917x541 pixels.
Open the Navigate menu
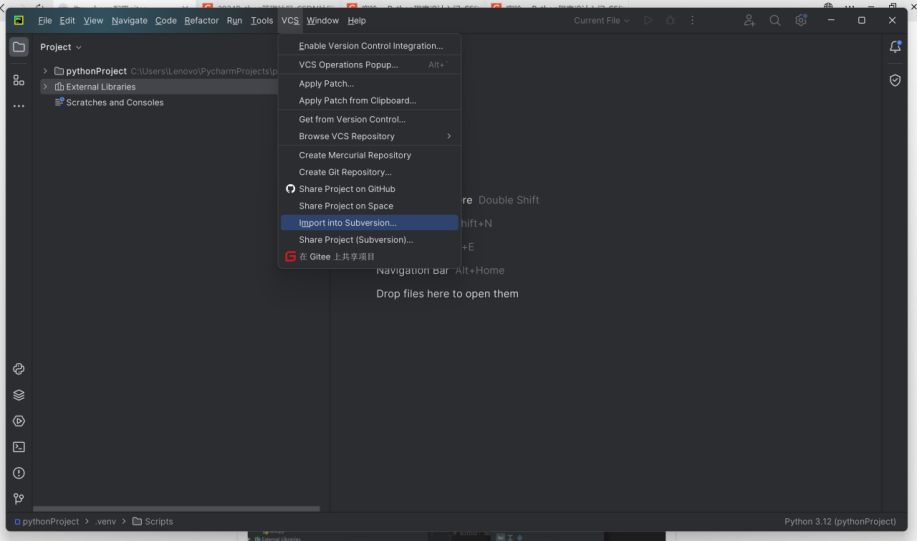click(129, 20)
